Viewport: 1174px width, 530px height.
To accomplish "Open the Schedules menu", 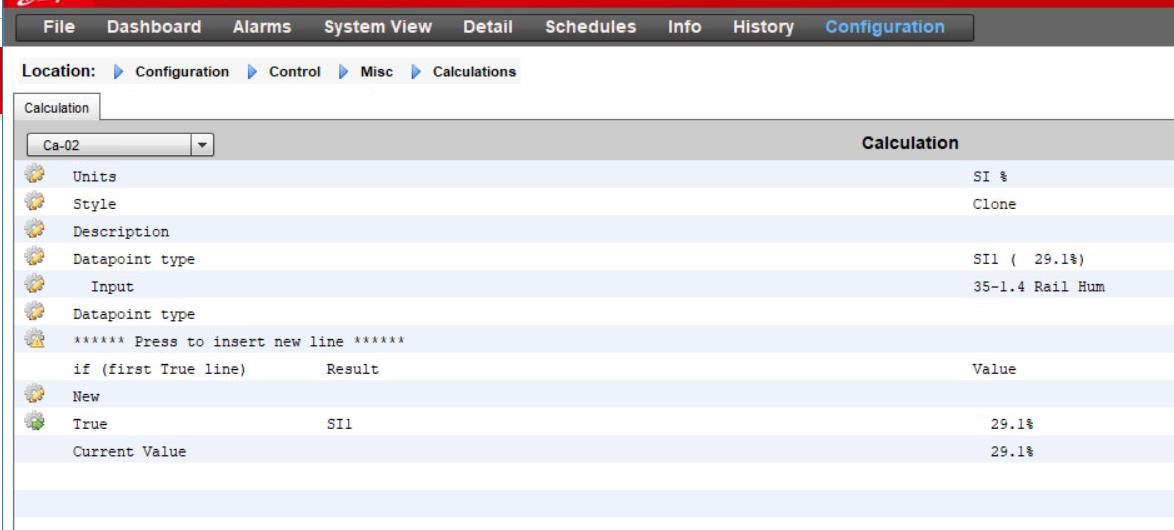I will 590,26.
